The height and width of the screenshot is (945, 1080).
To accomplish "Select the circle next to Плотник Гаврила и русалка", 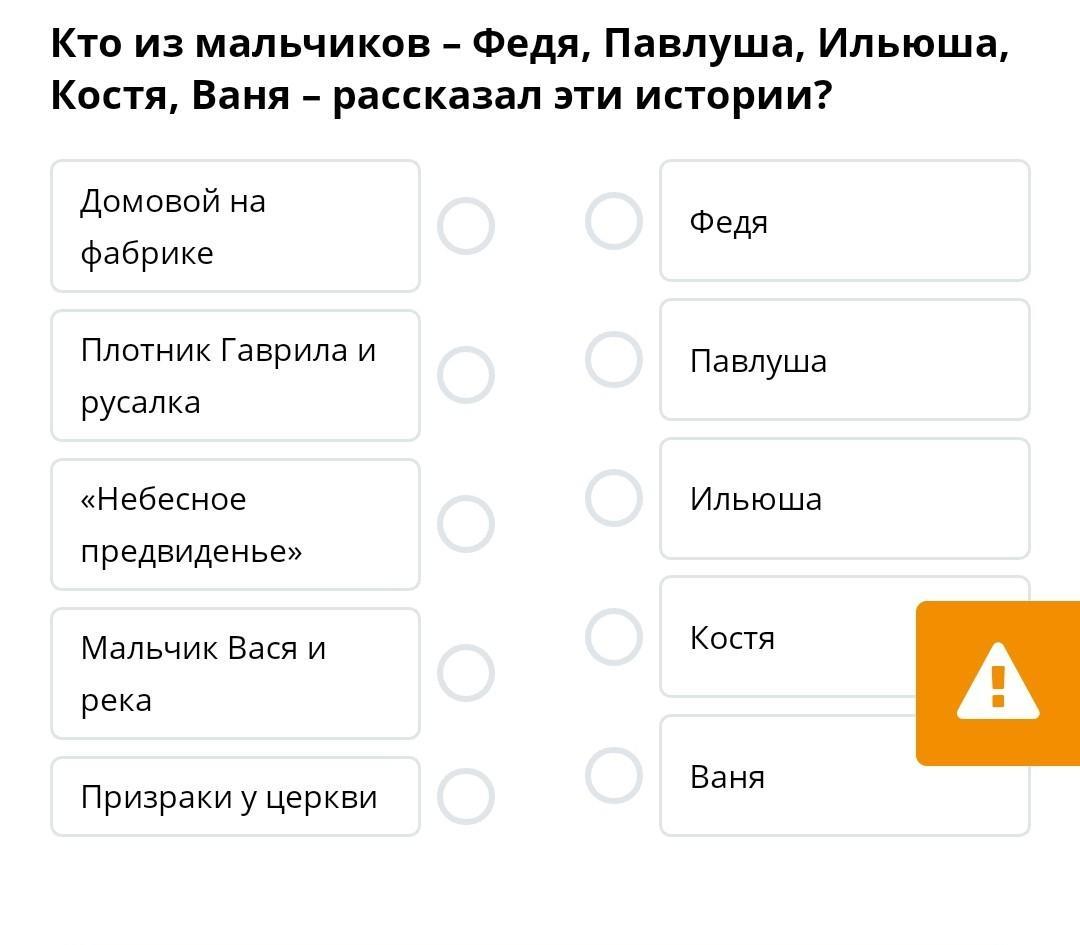I will tap(466, 375).
